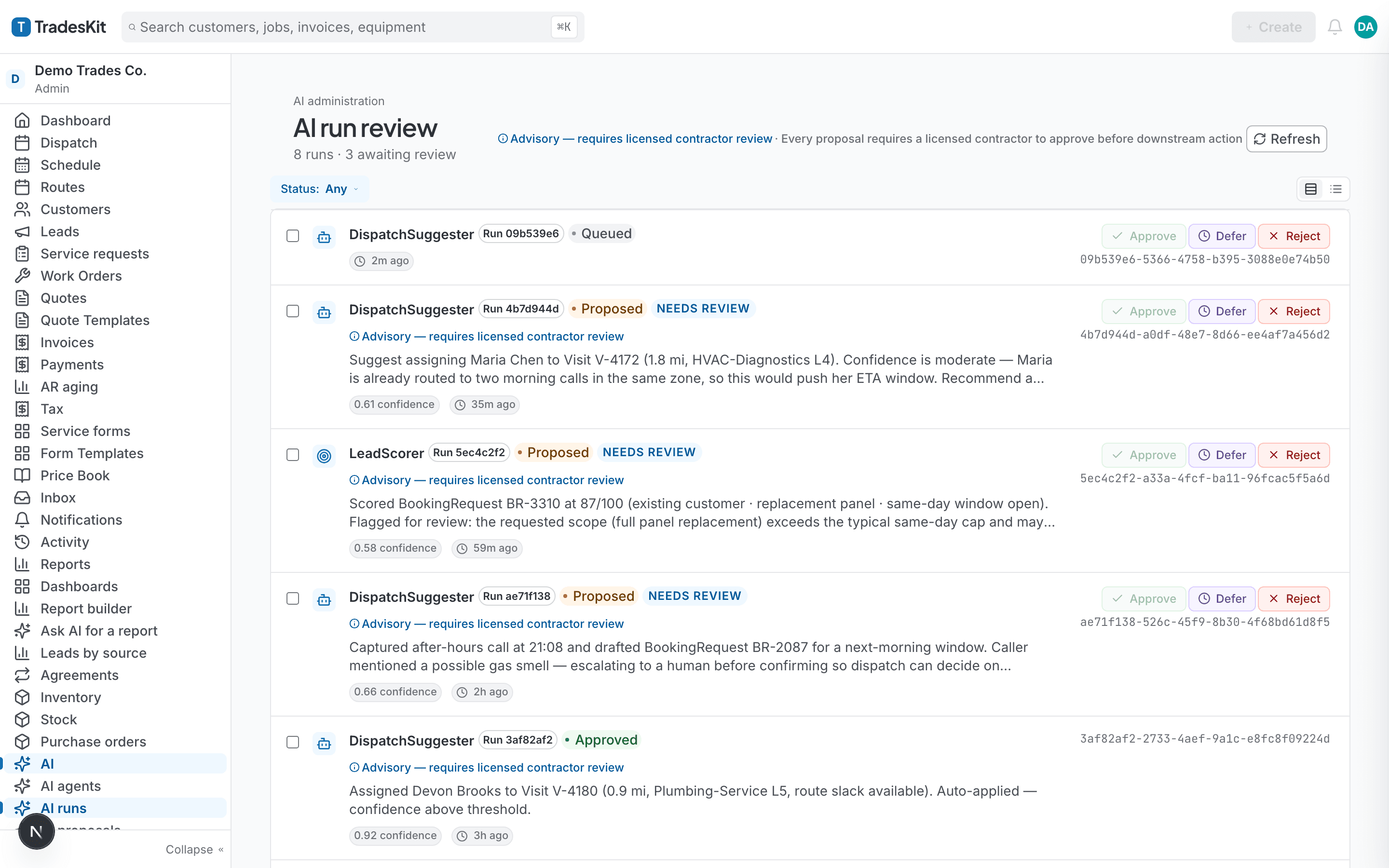Click the Service forms grid icon
This screenshot has width=1389, height=868.
click(22, 431)
